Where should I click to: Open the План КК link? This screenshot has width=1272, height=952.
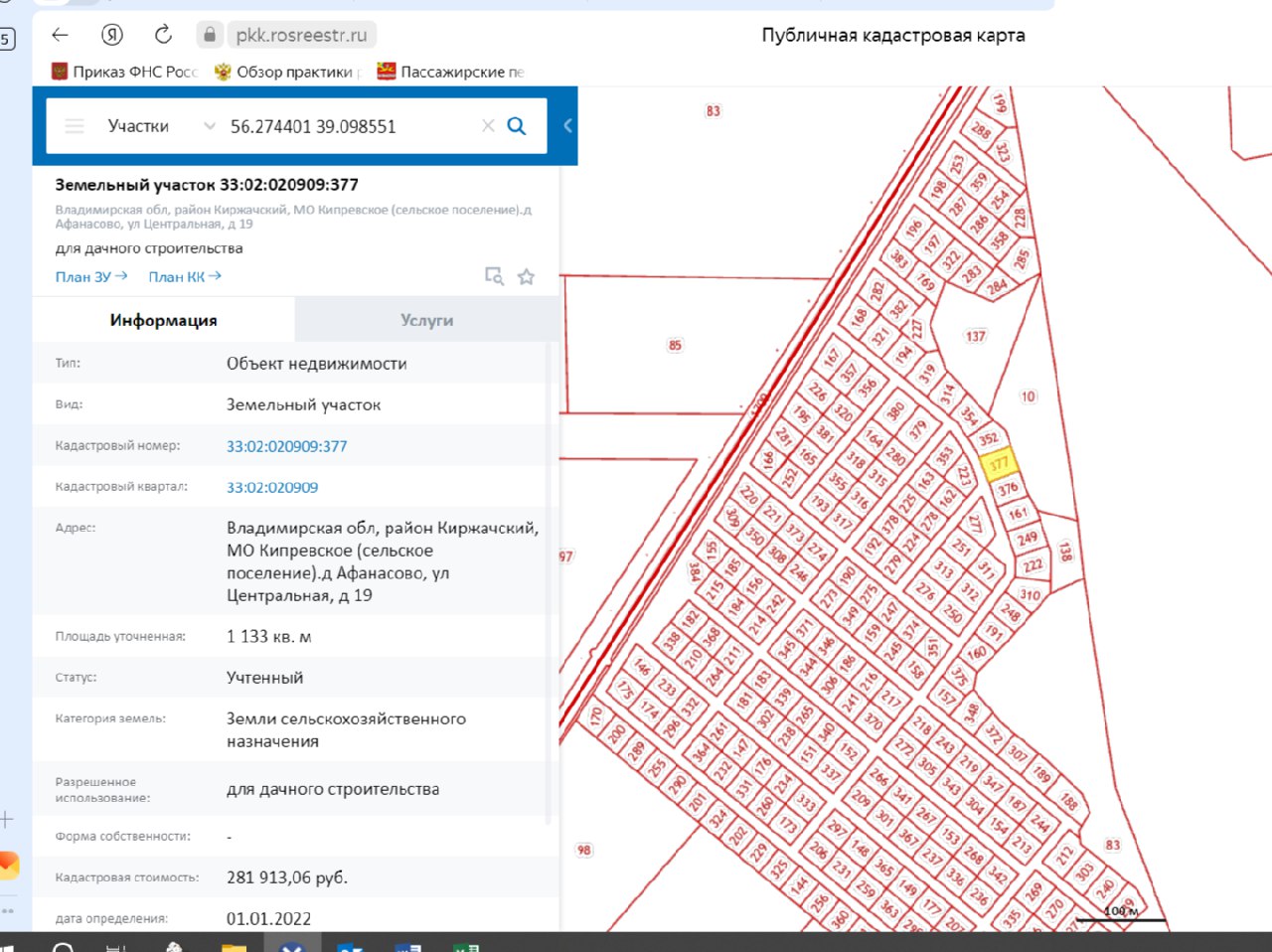(x=184, y=277)
